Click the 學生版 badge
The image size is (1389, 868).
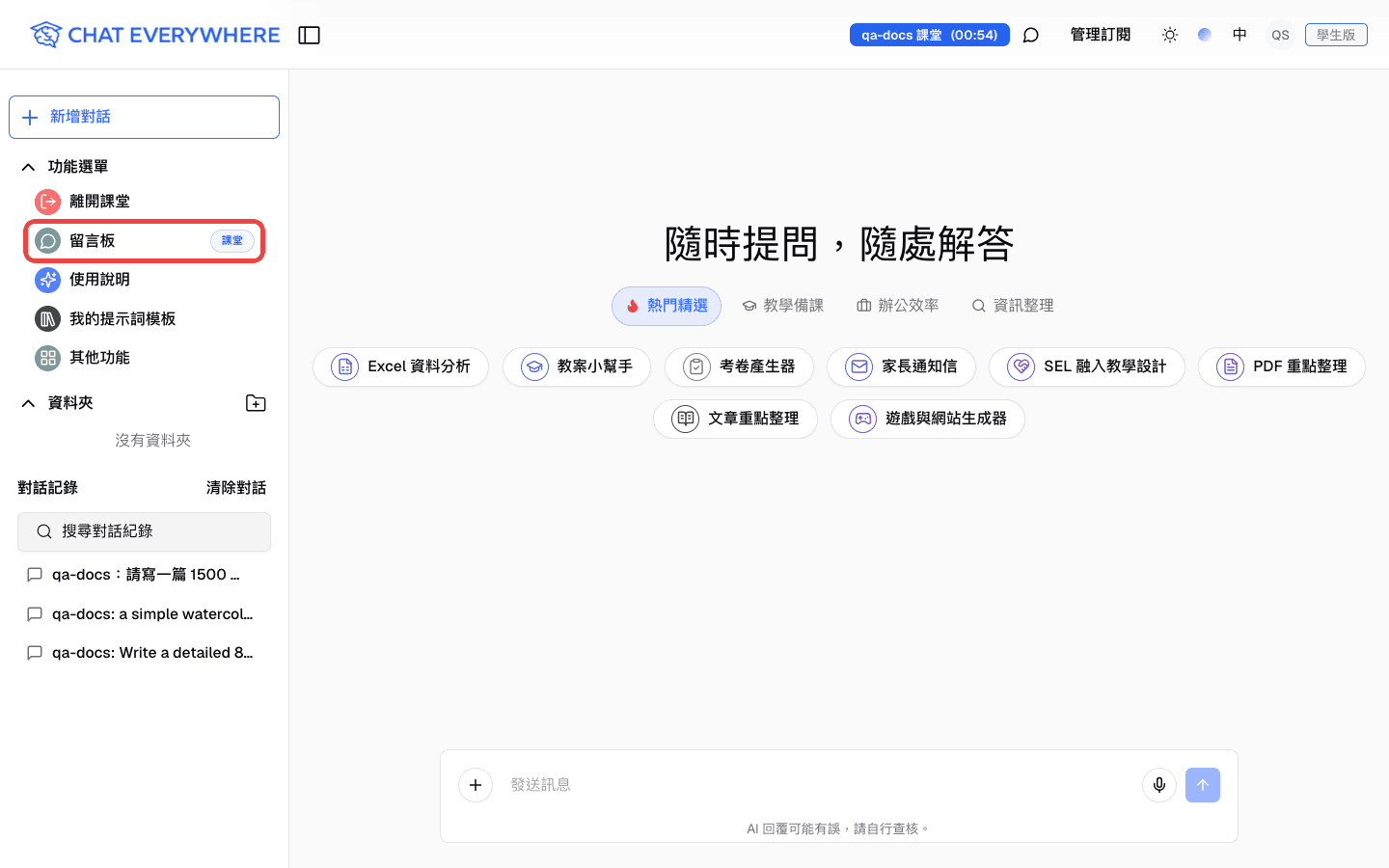[x=1336, y=35]
